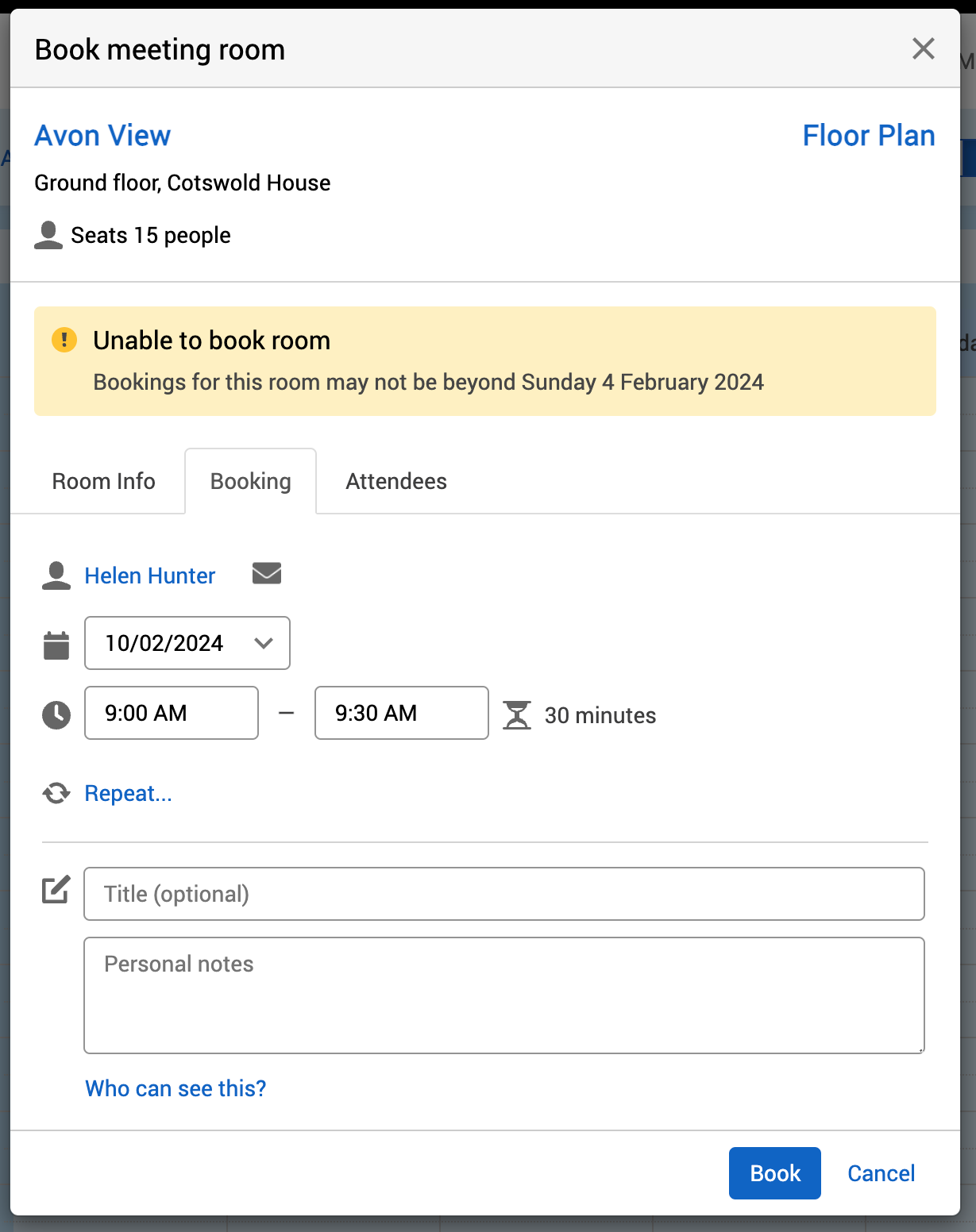Click Cancel to discard booking
Viewport: 976px width, 1232px height.
click(881, 1173)
